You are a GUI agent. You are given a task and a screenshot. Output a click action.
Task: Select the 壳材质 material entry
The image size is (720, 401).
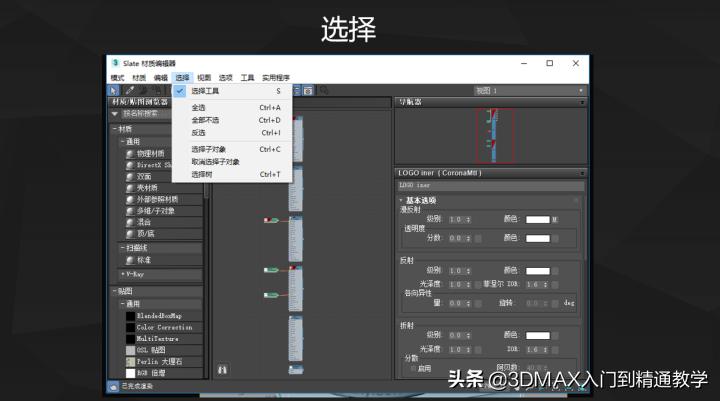coord(147,188)
